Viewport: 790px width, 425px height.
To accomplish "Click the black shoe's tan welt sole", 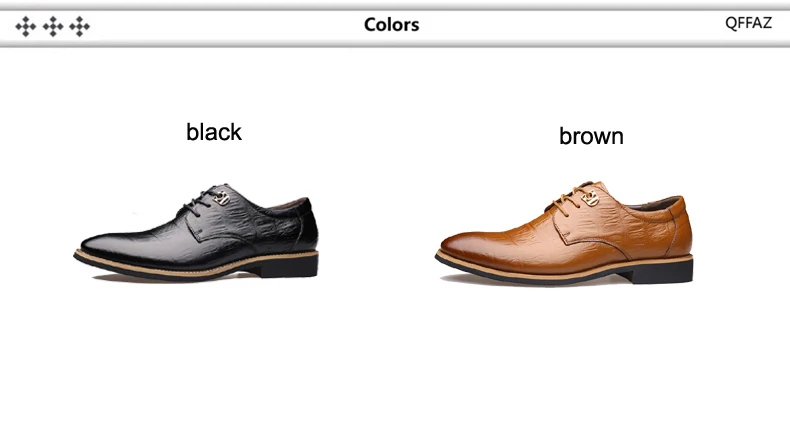I will pyautogui.click(x=196, y=265).
